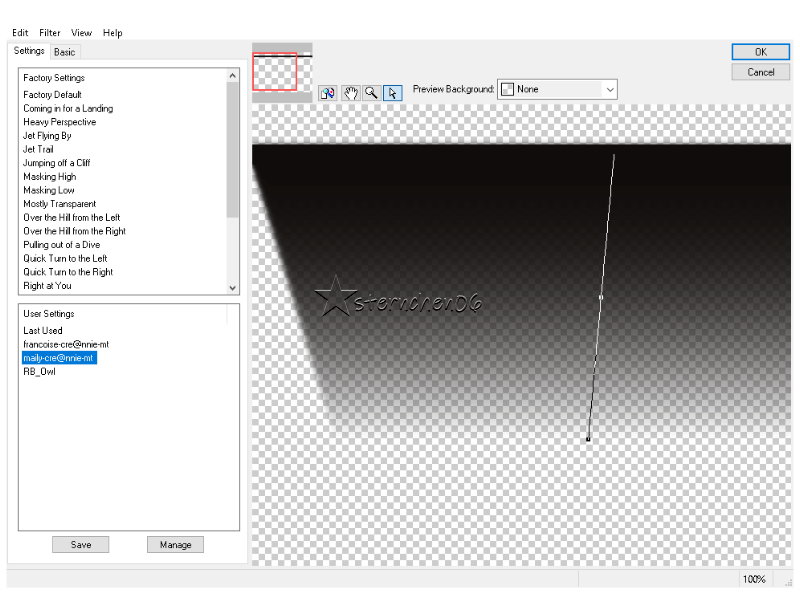800x594 pixels.
Task: Select Jumping off a Cliff preset
Action: click(x=57, y=163)
